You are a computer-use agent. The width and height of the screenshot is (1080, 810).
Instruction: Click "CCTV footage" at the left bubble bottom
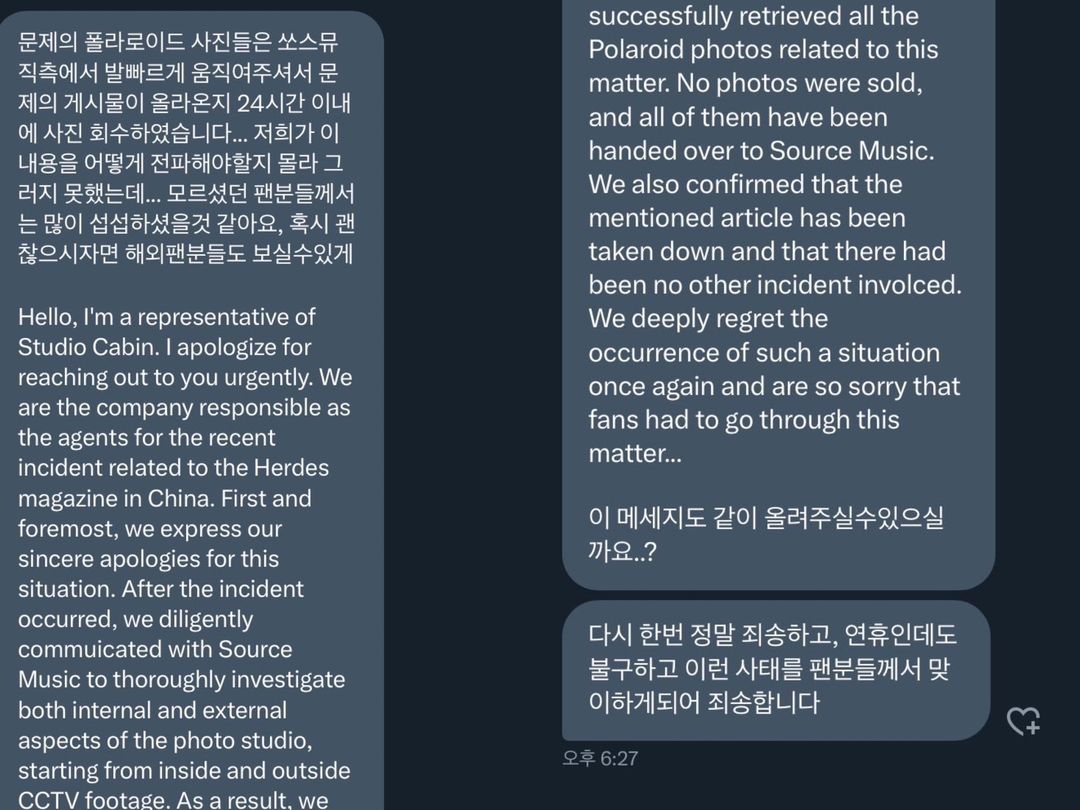click(92, 800)
